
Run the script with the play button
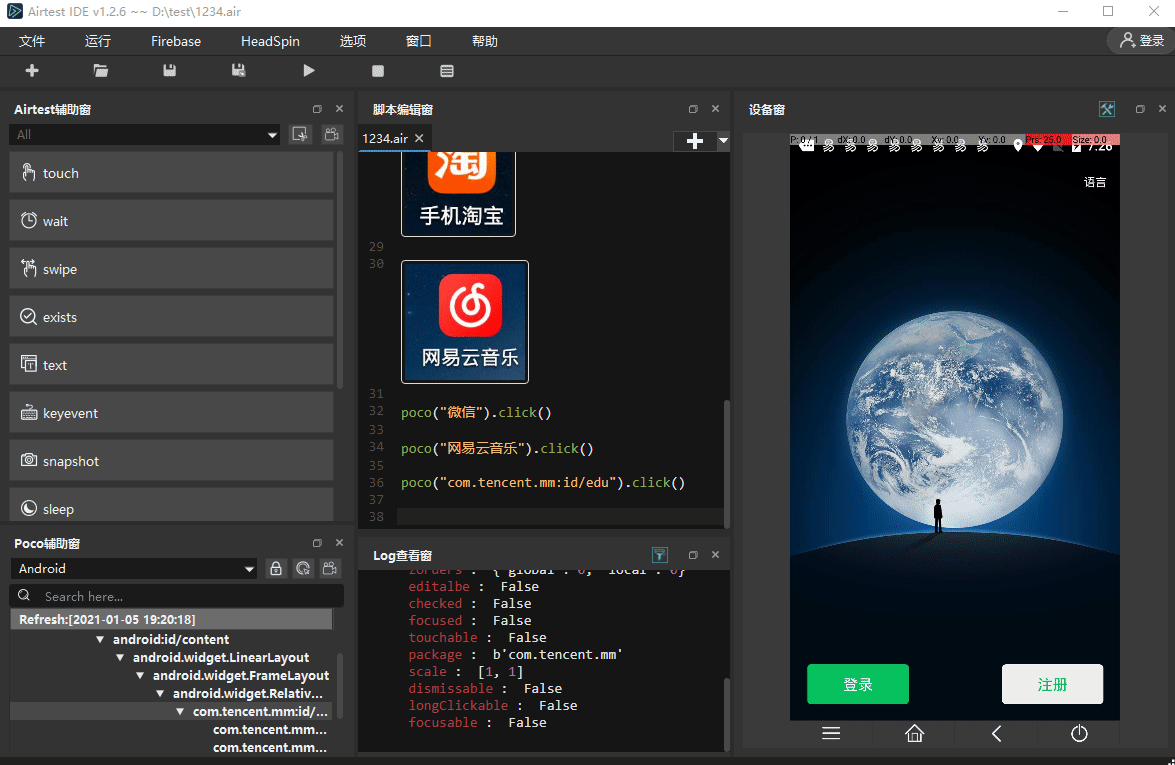point(309,70)
